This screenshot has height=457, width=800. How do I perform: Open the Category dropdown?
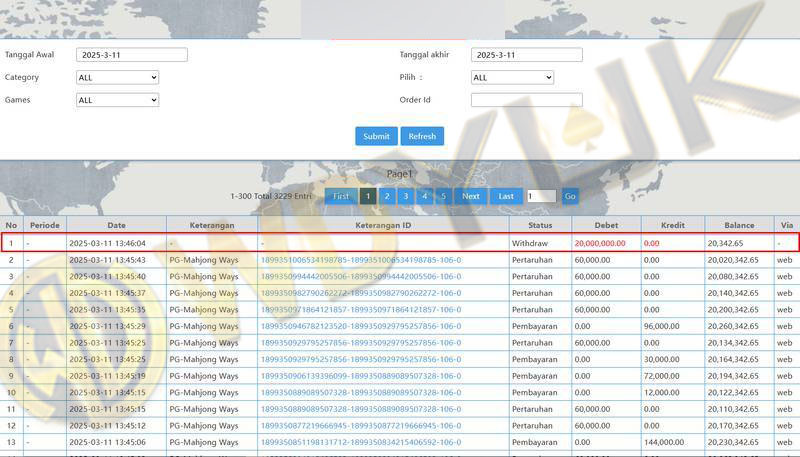point(117,78)
